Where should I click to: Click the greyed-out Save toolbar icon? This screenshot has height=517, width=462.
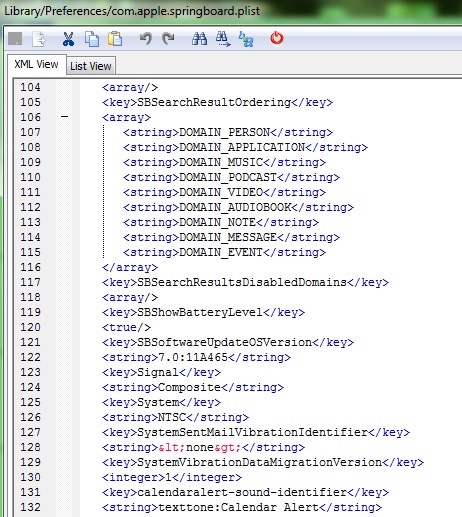pos(15,39)
